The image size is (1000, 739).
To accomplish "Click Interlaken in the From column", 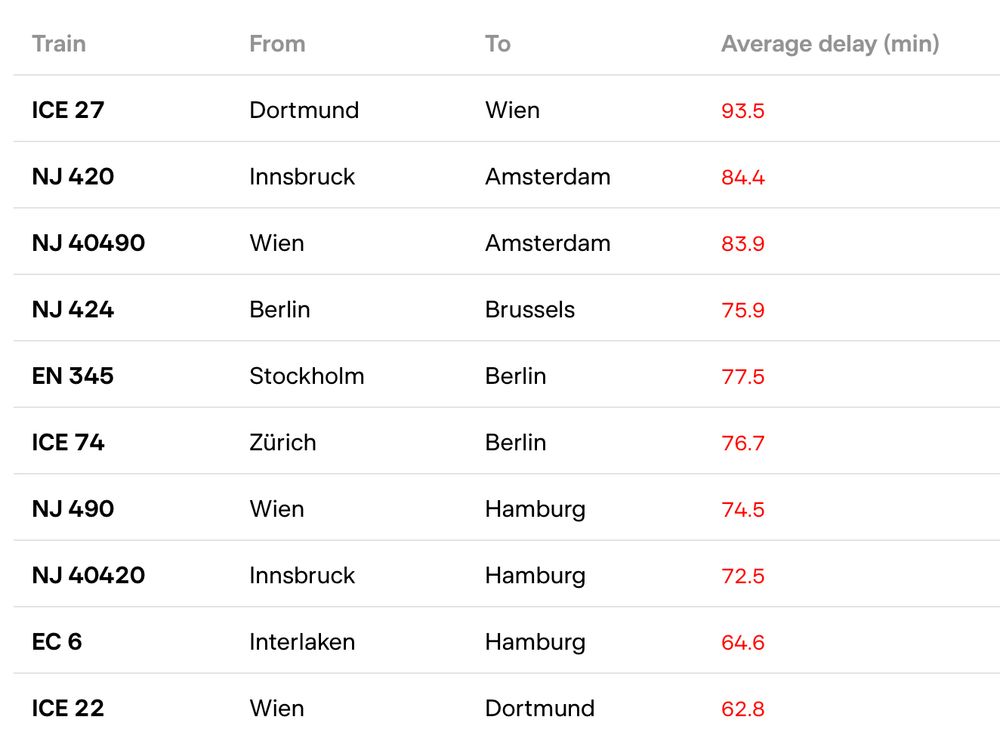I will (302, 642).
